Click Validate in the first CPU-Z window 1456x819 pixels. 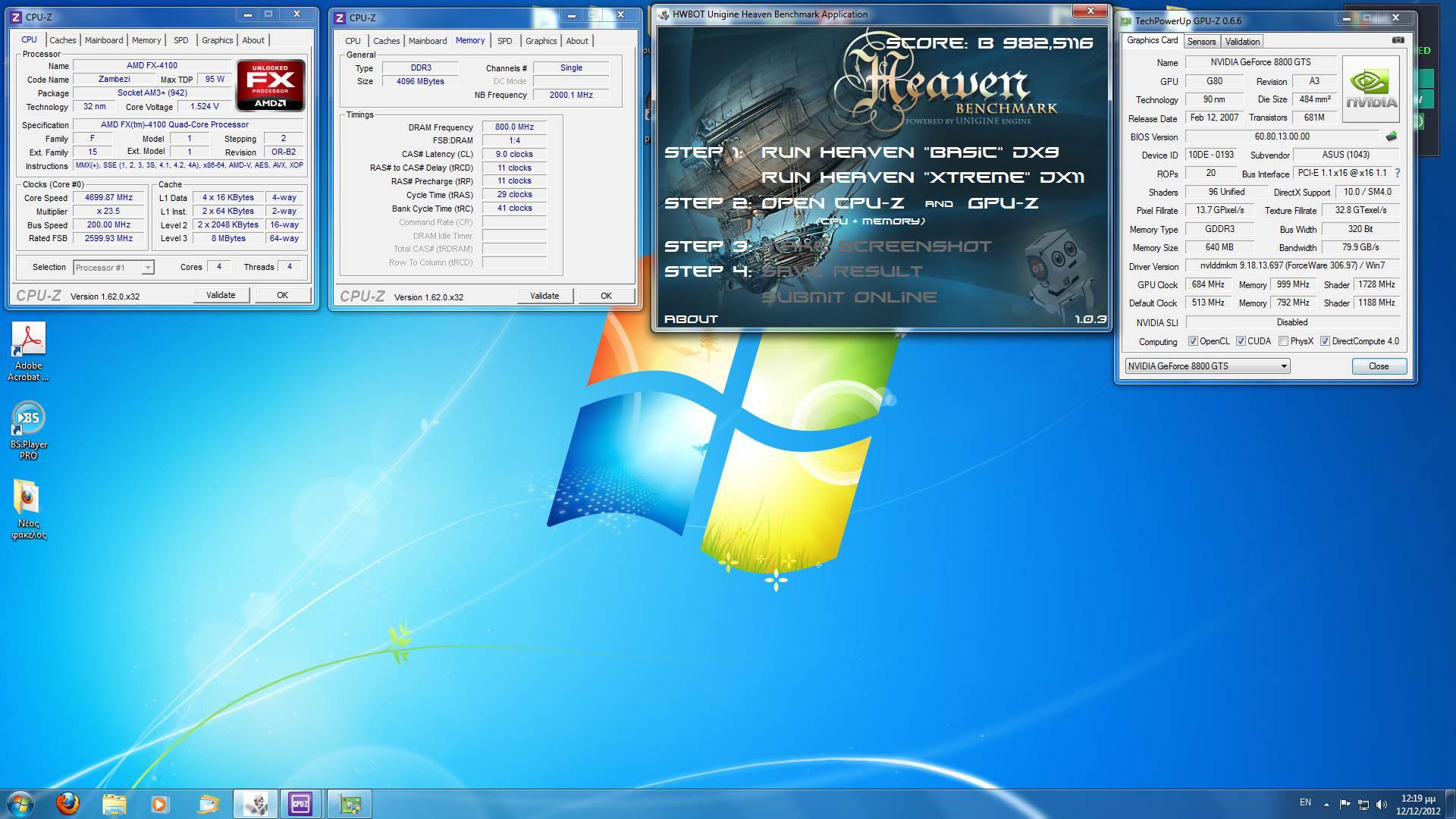point(221,295)
